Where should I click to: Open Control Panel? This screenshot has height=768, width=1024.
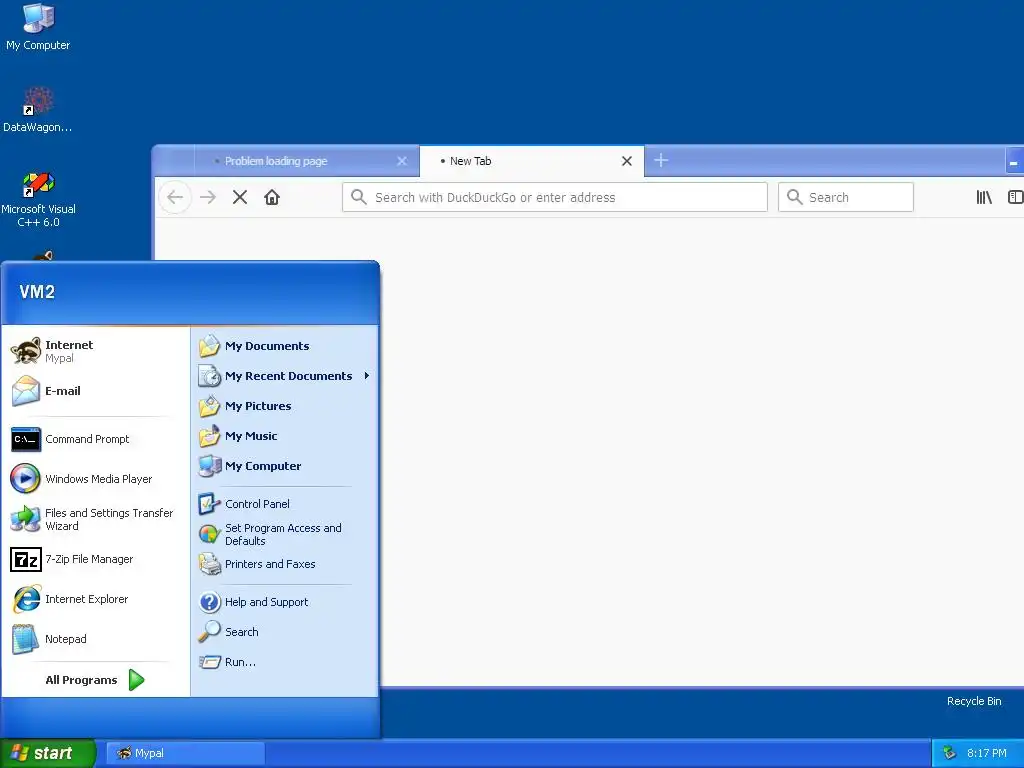tap(285, 504)
